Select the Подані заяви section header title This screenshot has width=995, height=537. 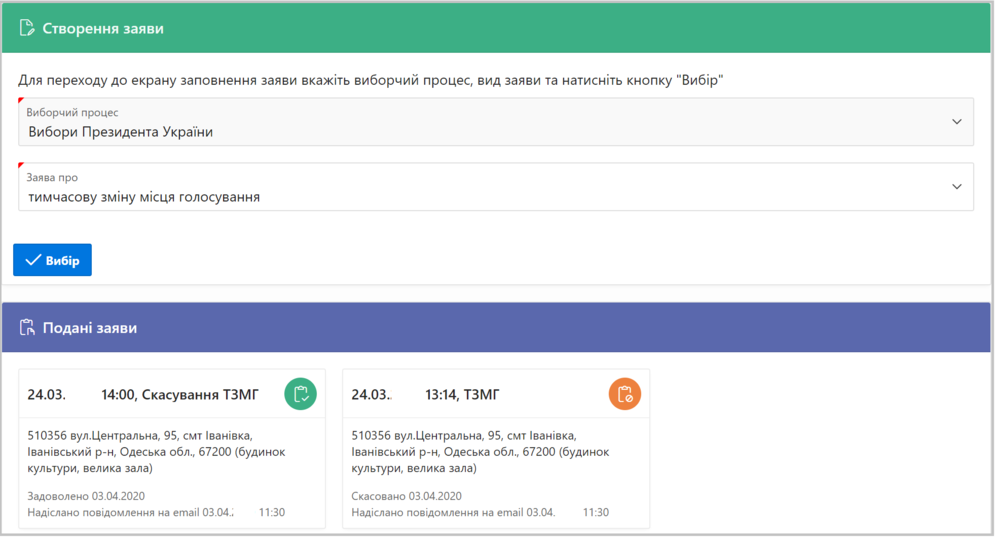coord(90,328)
